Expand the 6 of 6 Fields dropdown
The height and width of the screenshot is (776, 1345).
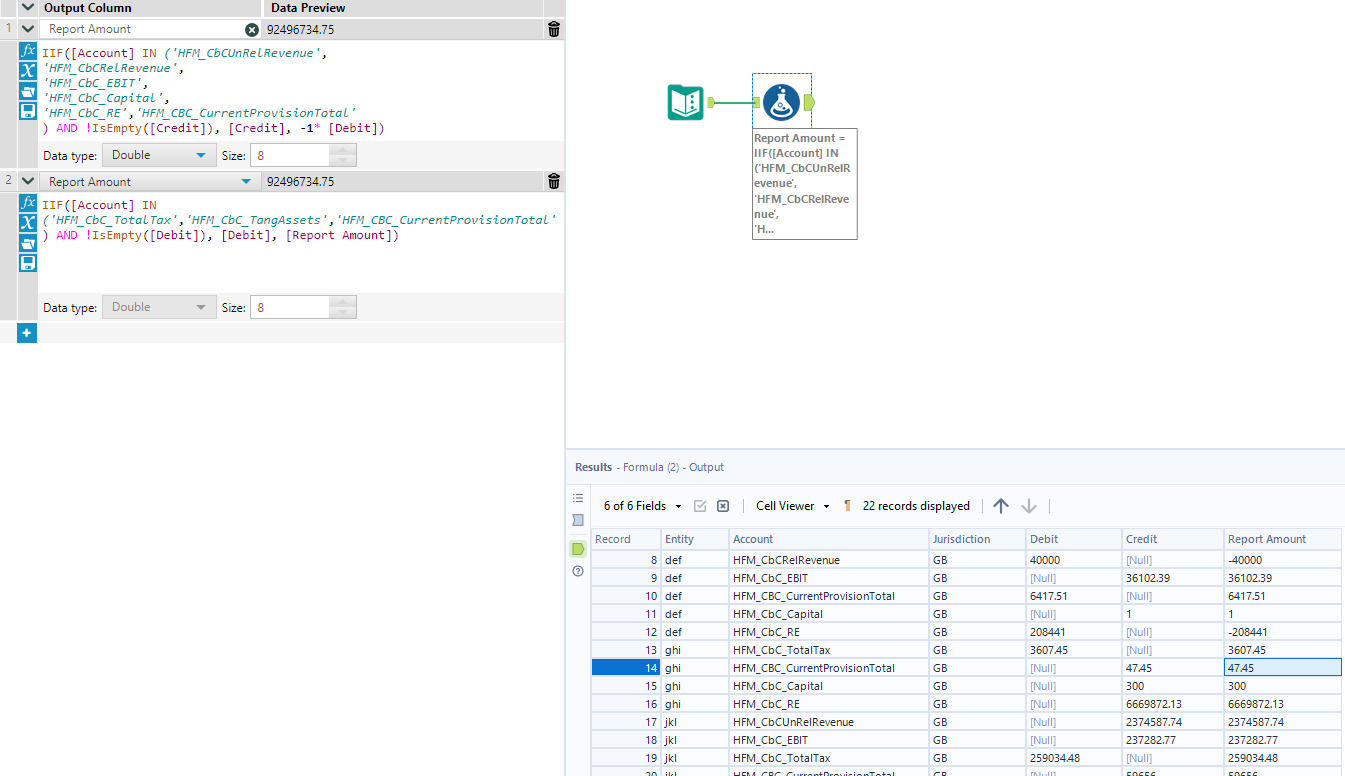[643, 506]
